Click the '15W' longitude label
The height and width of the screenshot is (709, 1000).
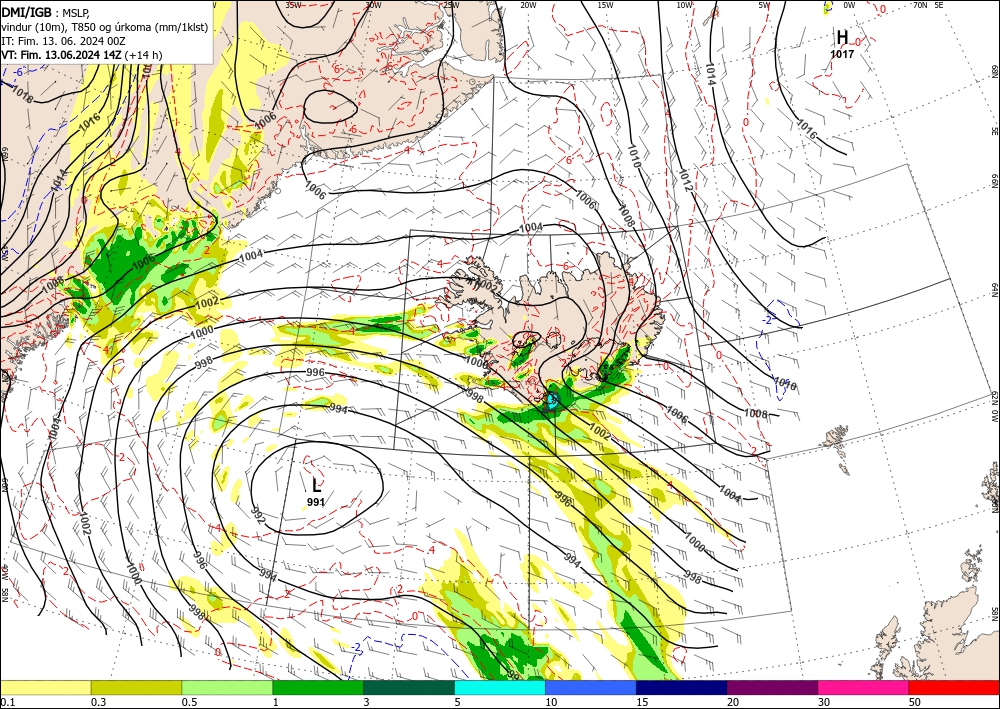[x=605, y=5]
